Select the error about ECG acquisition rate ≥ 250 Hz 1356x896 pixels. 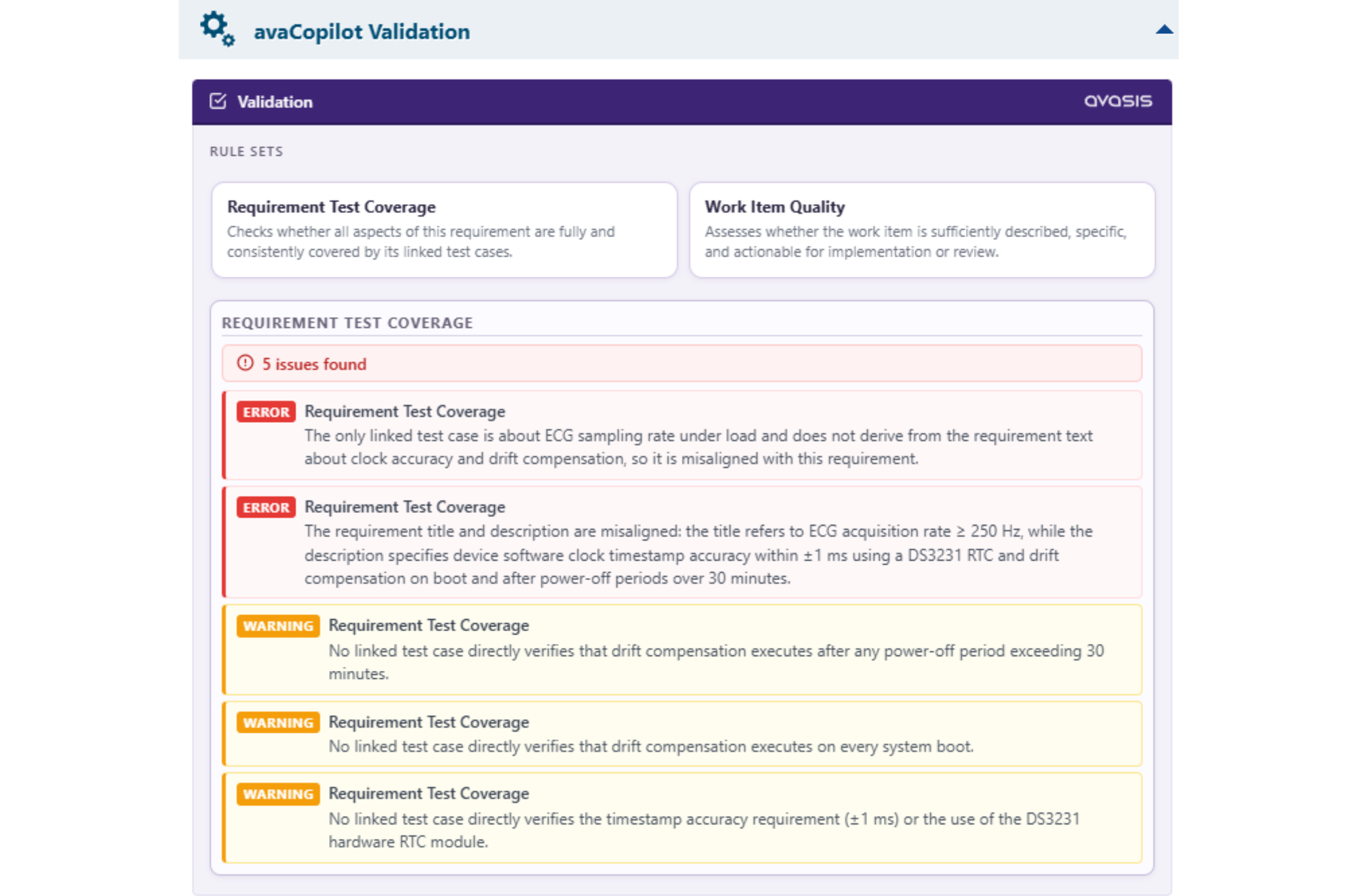pyautogui.click(x=681, y=542)
